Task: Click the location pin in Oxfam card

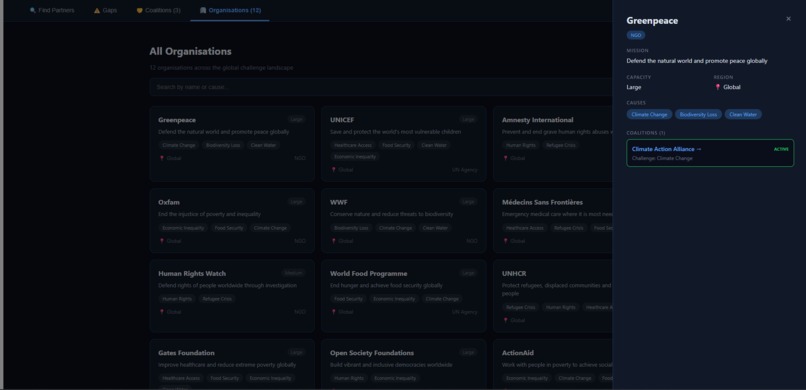Action: (161, 241)
